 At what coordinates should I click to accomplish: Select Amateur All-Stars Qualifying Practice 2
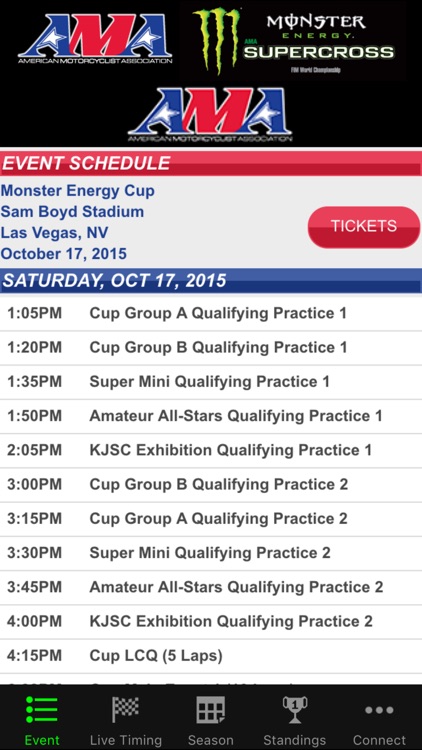[x=211, y=587]
